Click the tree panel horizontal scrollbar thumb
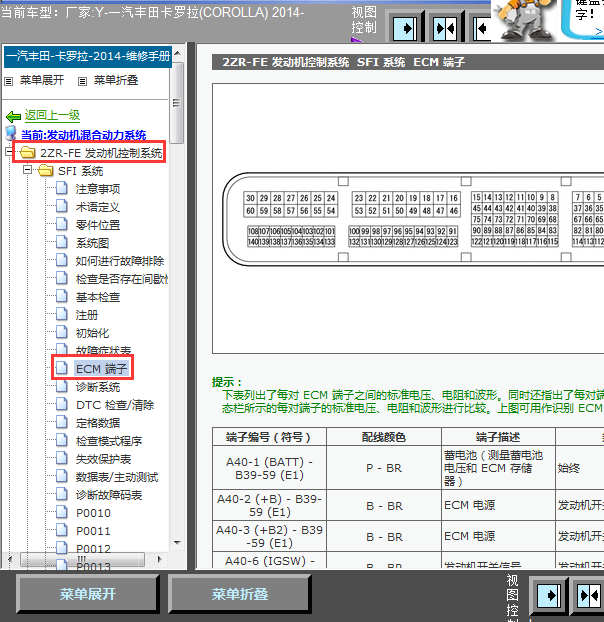 [x=82, y=559]
